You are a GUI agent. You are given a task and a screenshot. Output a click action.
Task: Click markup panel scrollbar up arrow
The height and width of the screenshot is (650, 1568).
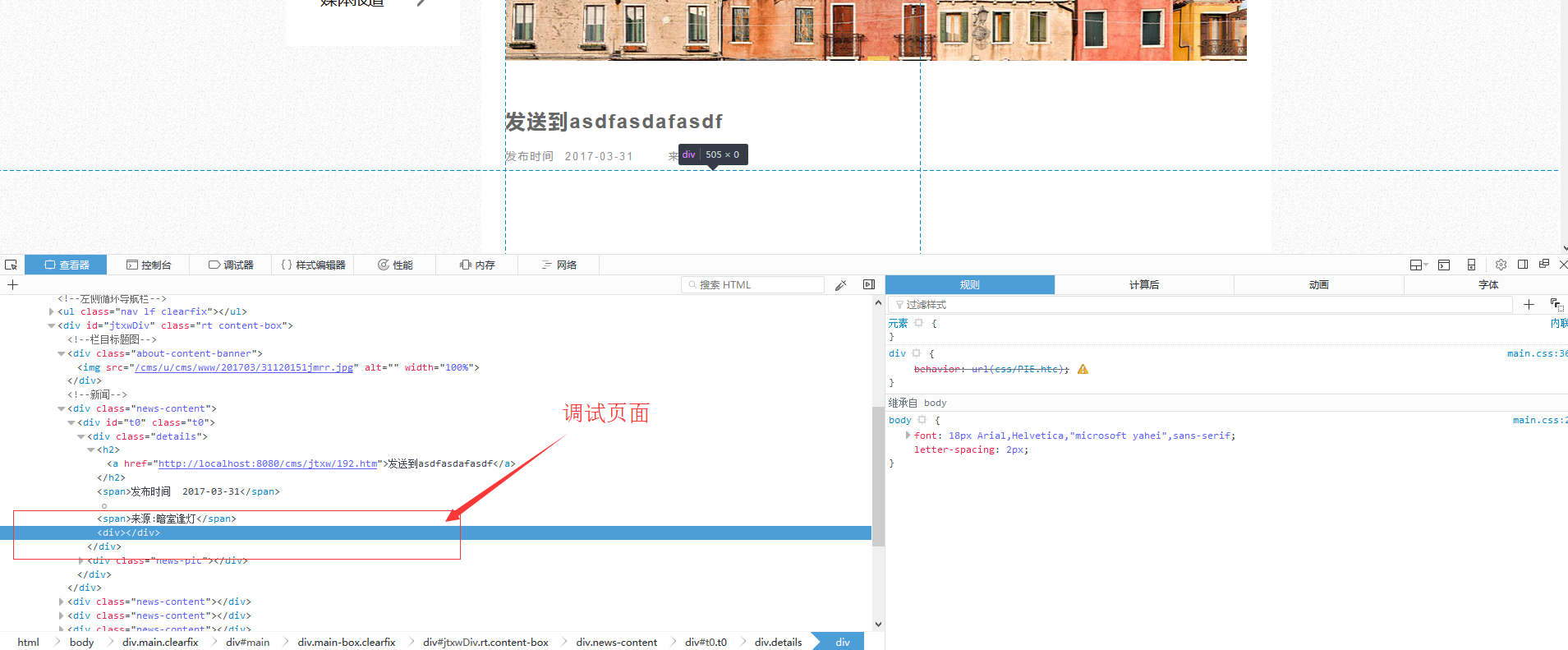pyautogui.click(x=878, y=302)
